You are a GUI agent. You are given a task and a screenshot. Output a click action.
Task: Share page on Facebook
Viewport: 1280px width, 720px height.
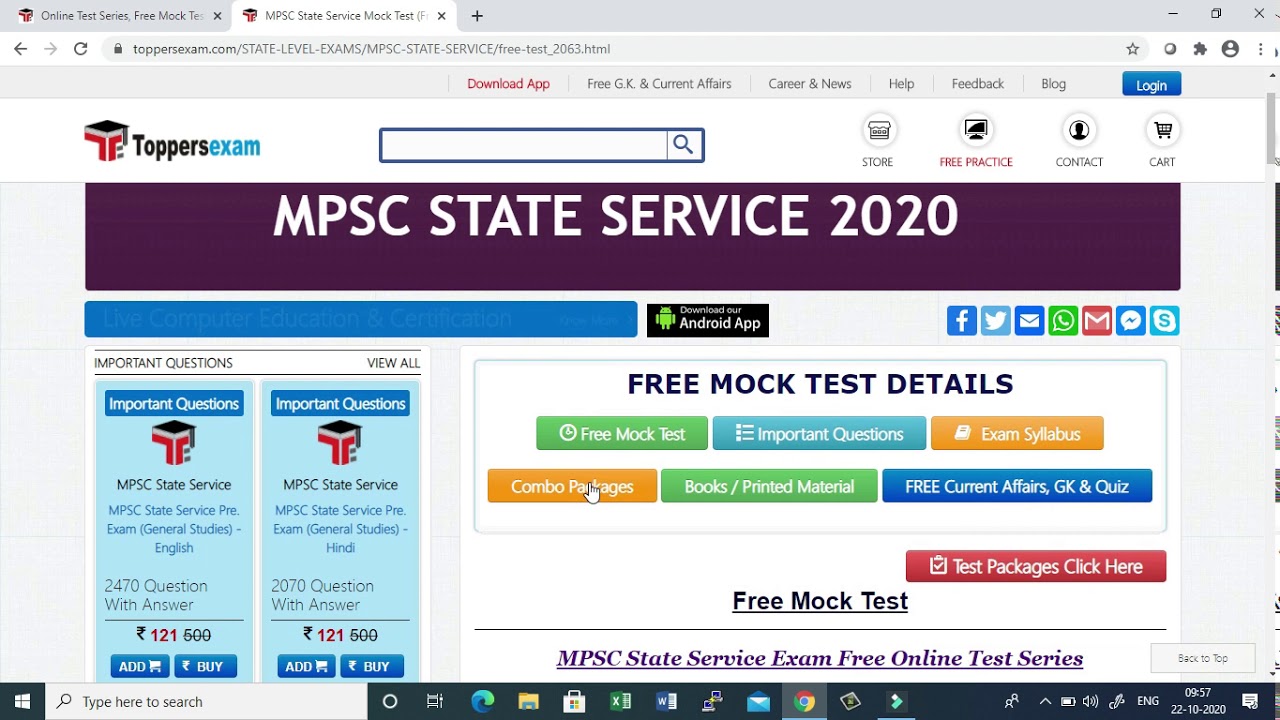click(x=962, y=321)
